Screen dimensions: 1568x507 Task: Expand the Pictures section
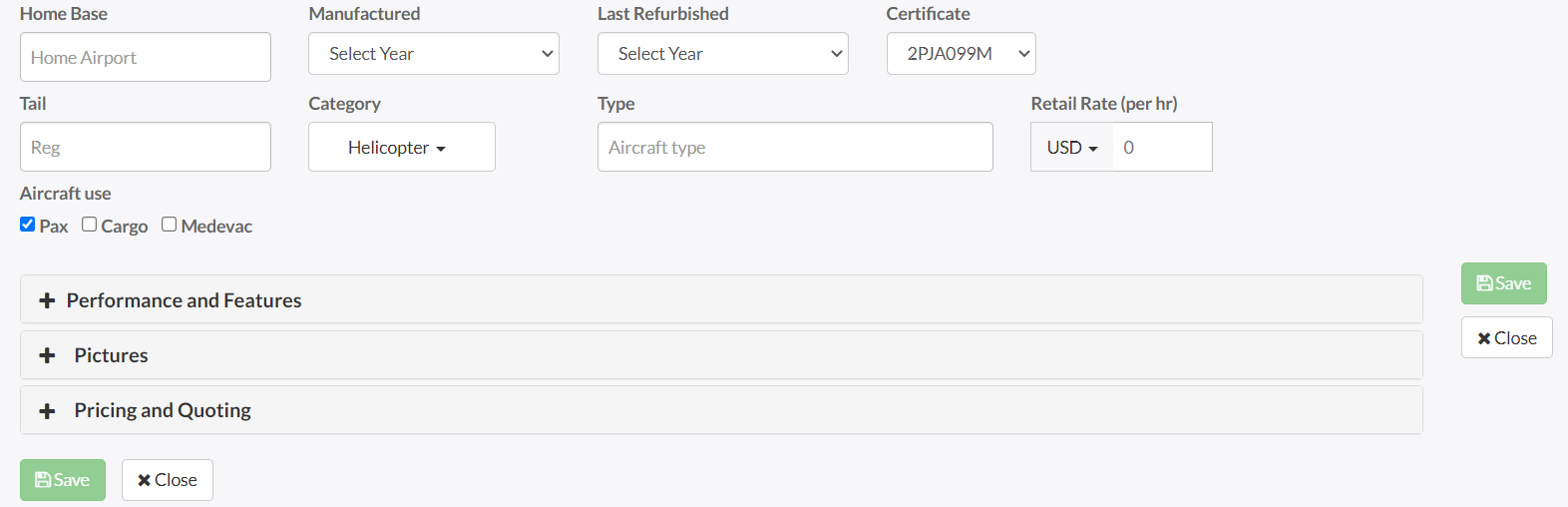coord(111,355)
